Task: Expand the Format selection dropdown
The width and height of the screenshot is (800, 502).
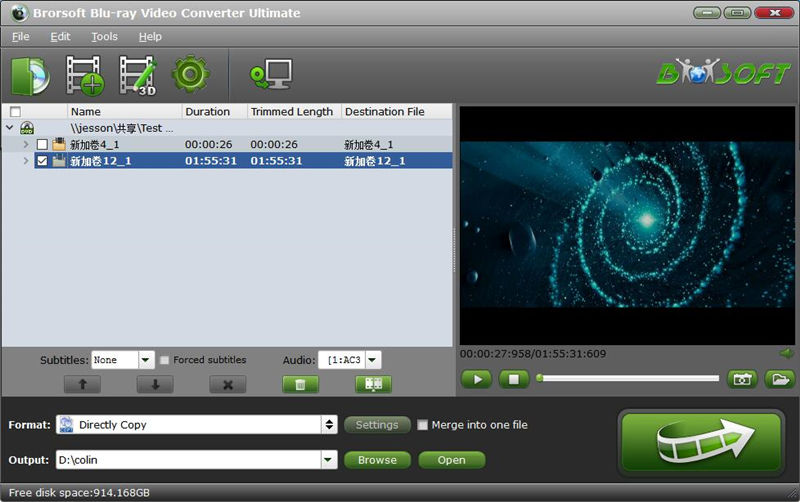Action: (x=329, y=425)
